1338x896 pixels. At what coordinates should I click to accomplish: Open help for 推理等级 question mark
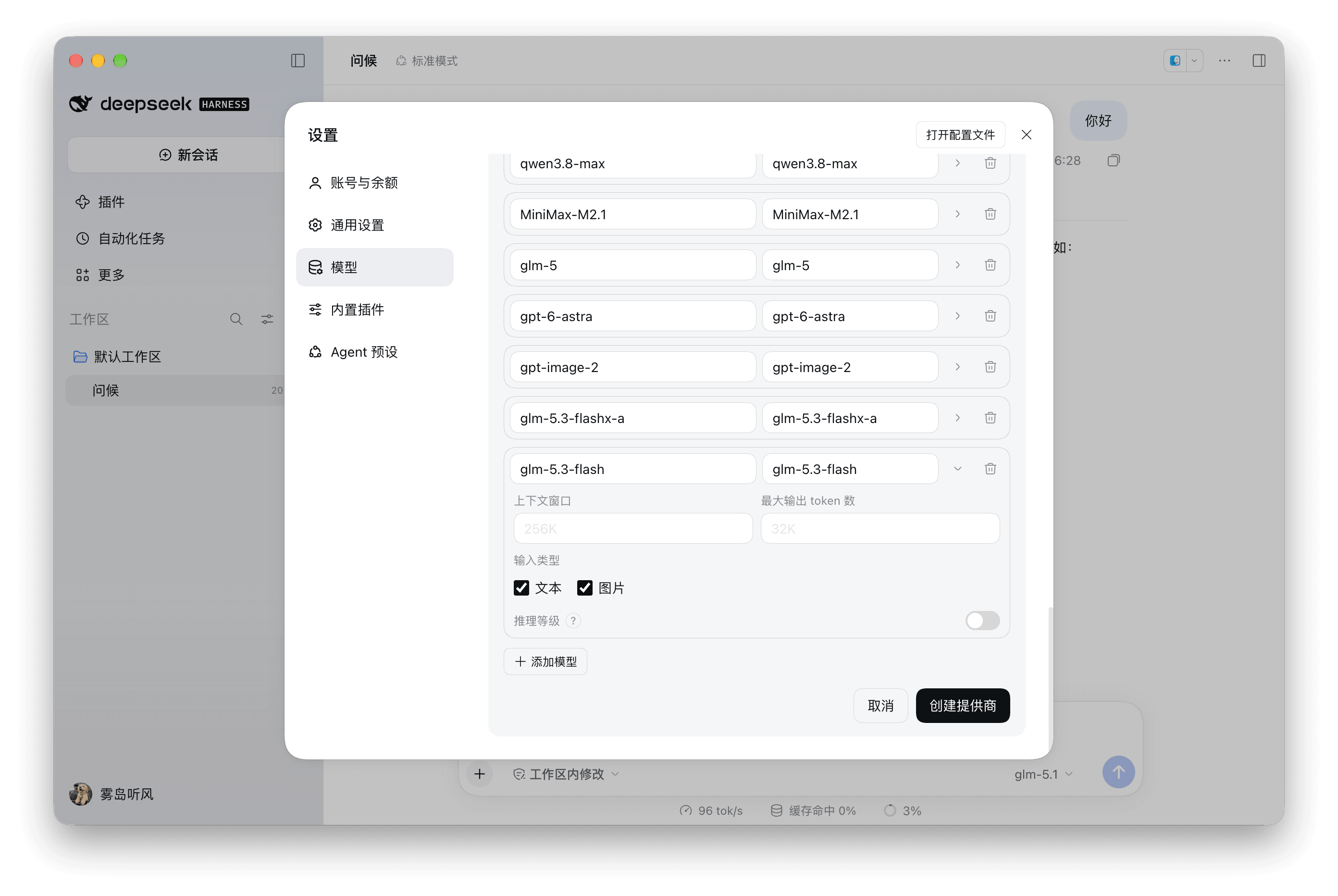(573, 621)
